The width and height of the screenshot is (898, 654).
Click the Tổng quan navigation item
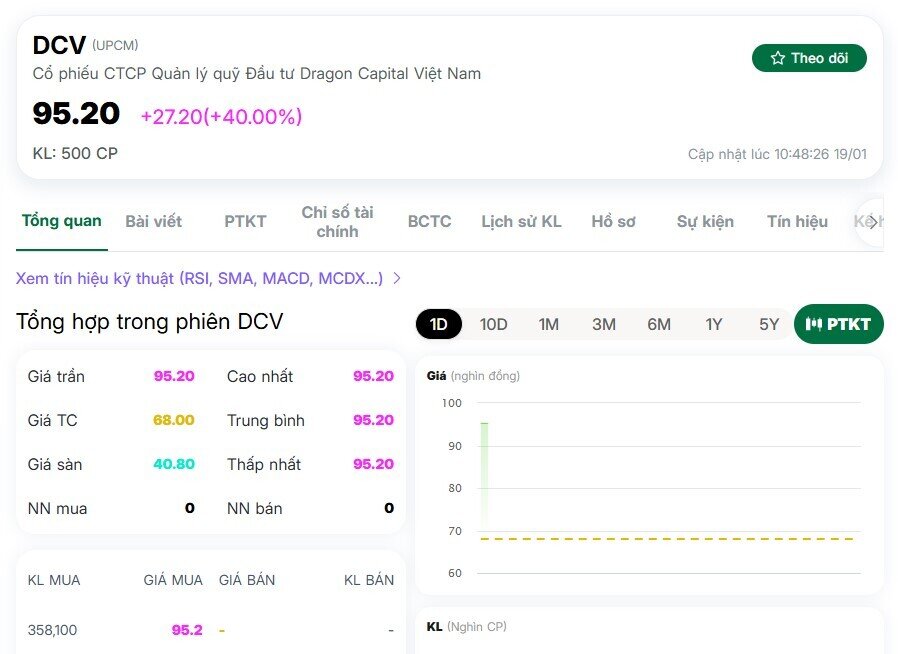point(61,221)
